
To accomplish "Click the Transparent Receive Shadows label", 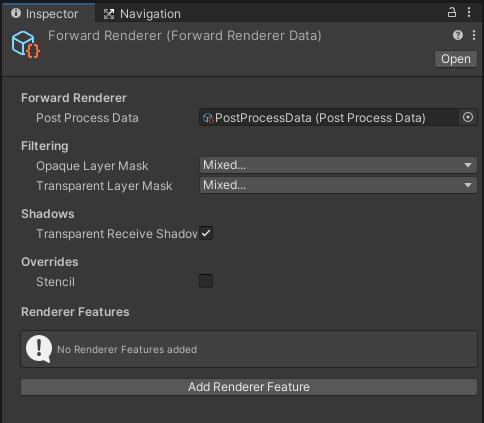I will pos(117,234).
